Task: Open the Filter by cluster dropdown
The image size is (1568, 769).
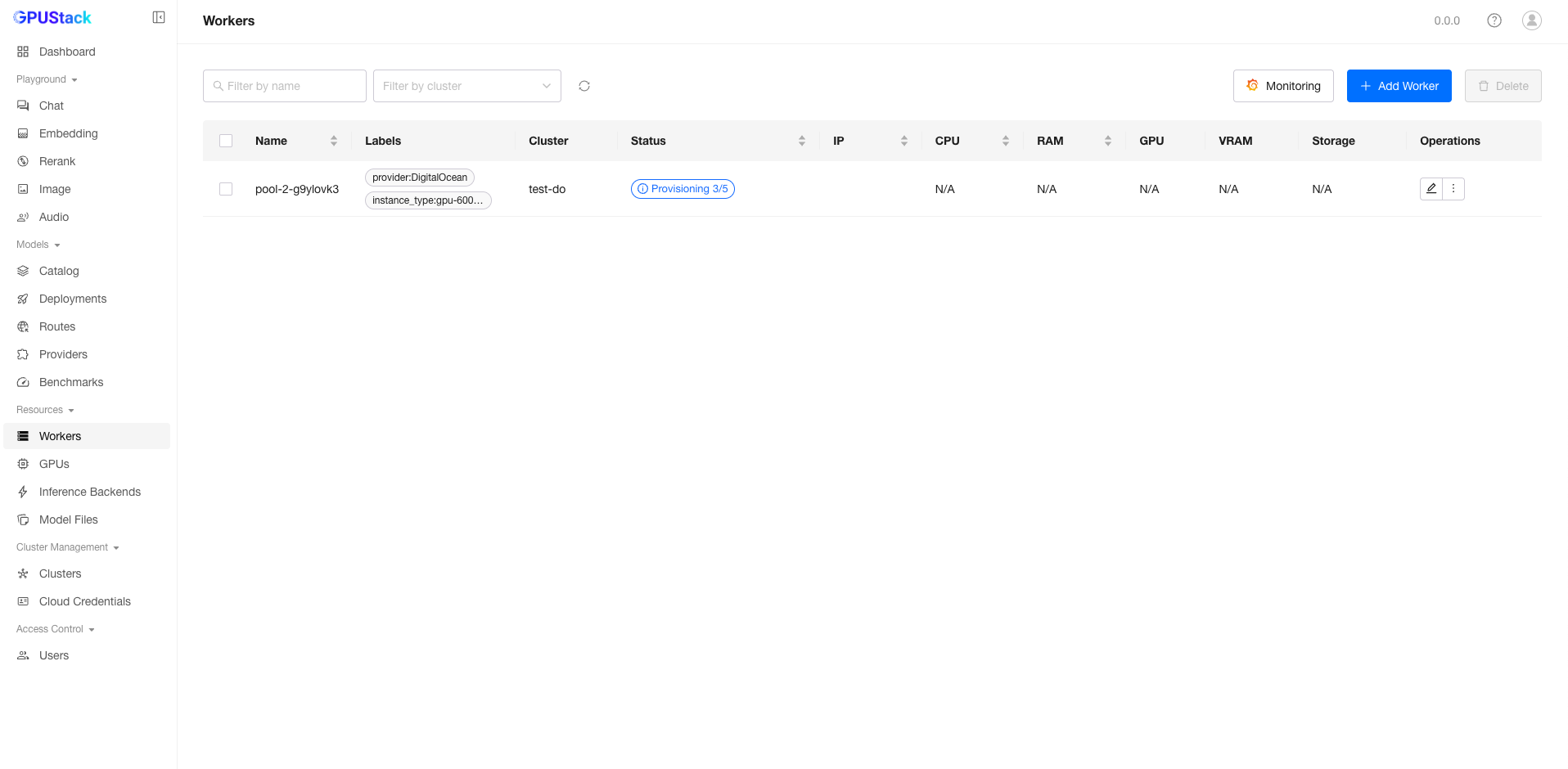Action: (x=466, y=86)
